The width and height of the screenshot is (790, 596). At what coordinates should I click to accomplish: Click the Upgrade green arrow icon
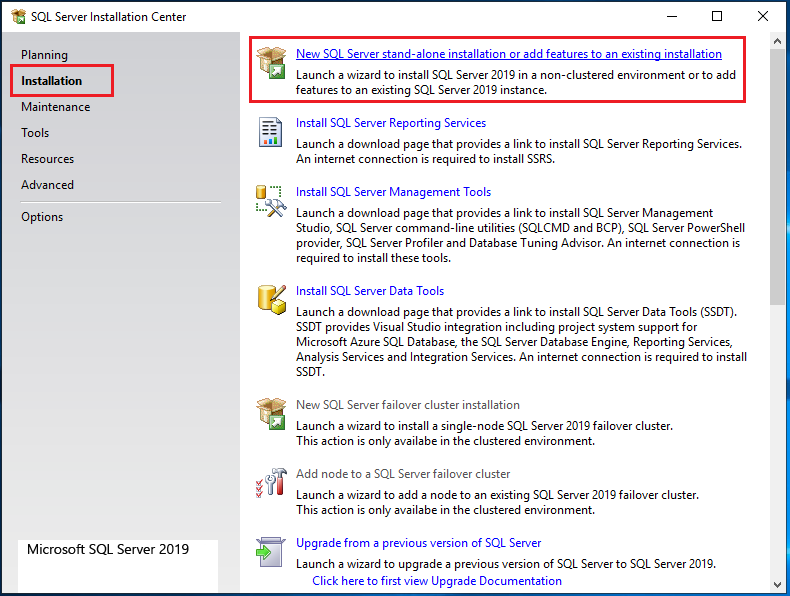271,552
